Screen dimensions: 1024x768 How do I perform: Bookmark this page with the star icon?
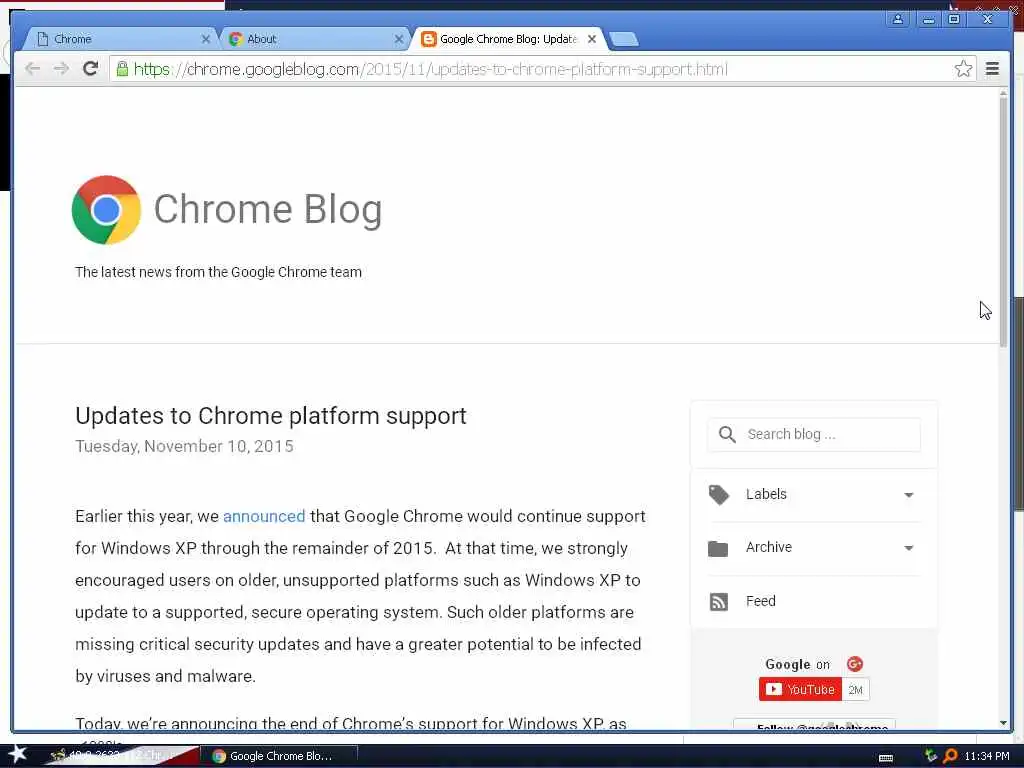(x=963, y=69)
